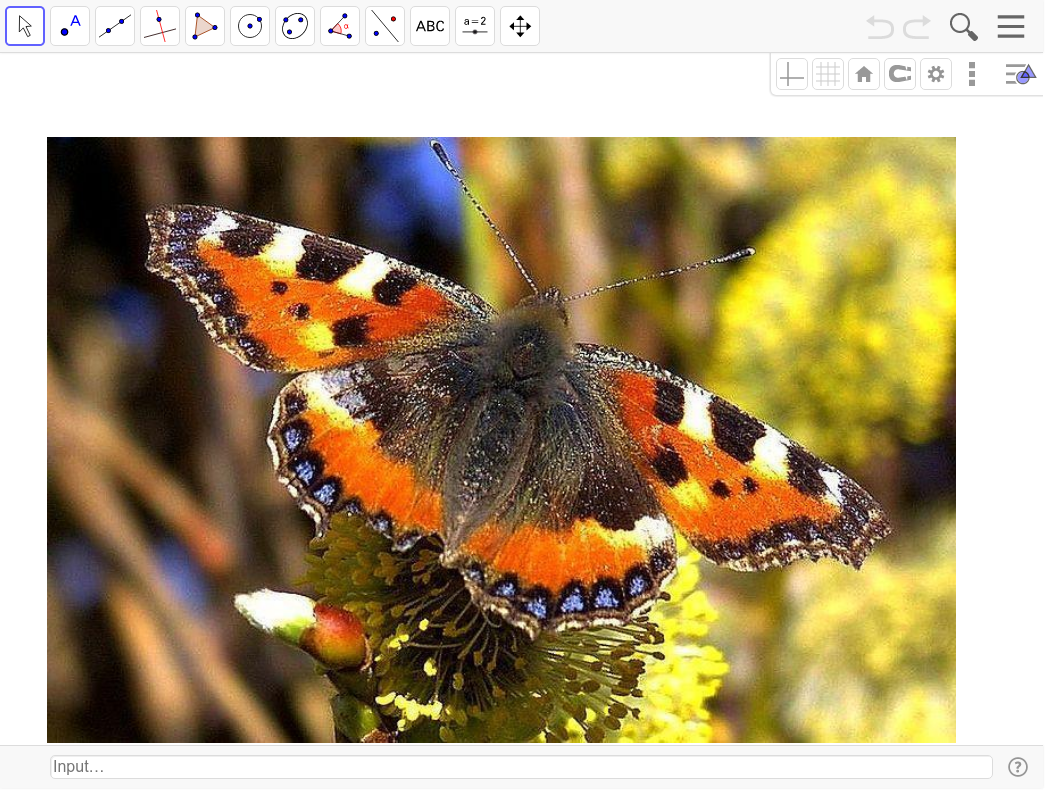Open the hamburger main menu

pos(1011,27)
